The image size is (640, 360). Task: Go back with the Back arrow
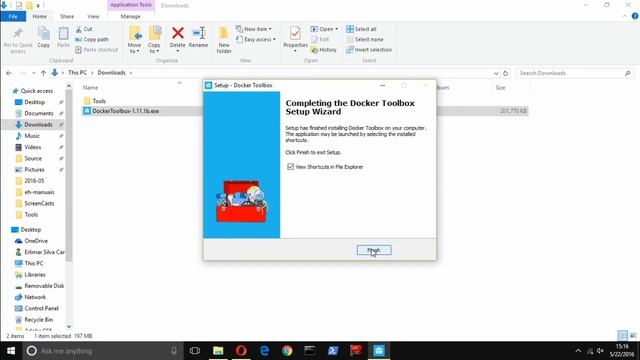[9, 73]
